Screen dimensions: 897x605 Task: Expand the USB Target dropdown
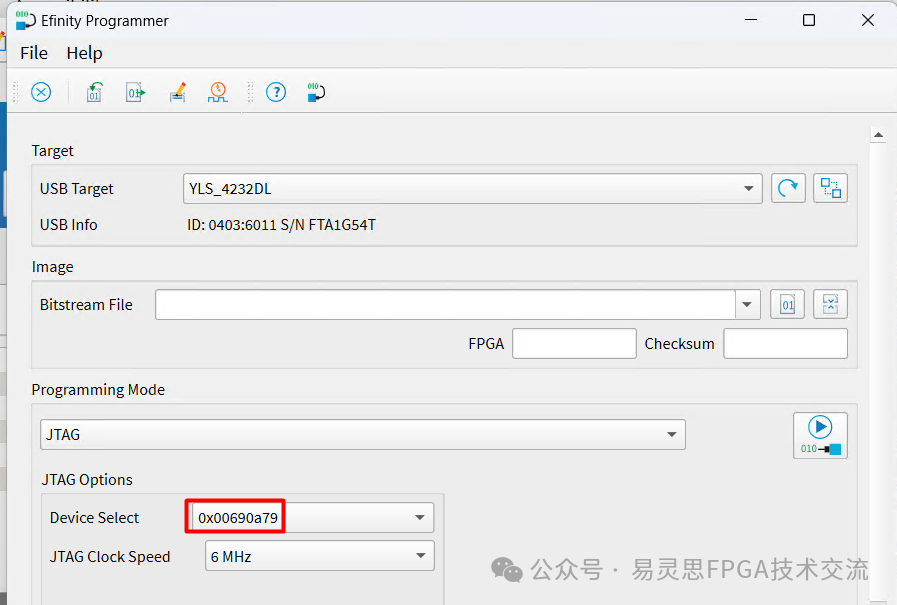[x=749, y=188]
